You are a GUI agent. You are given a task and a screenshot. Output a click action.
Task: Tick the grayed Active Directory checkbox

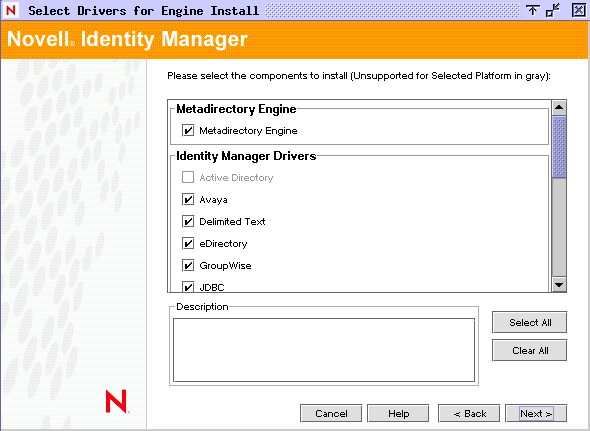point(188,177)
